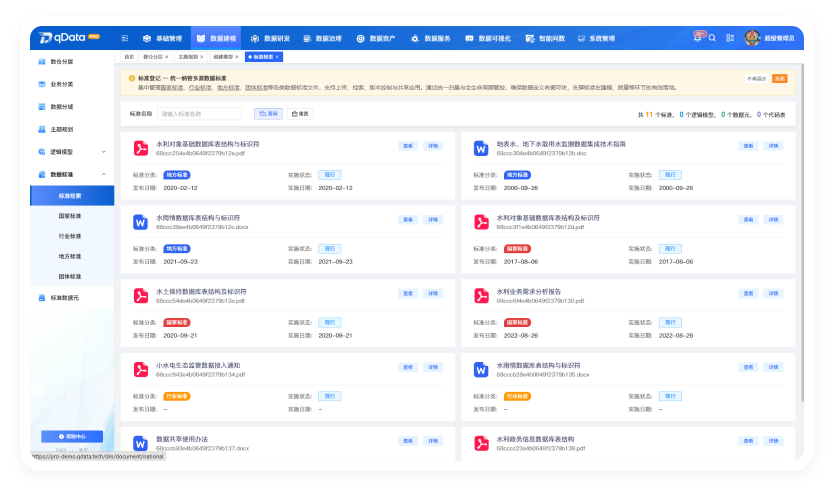Open 行业标准 in the sidebar
Viewport: 834px width, 495px height.
point(70,236)
